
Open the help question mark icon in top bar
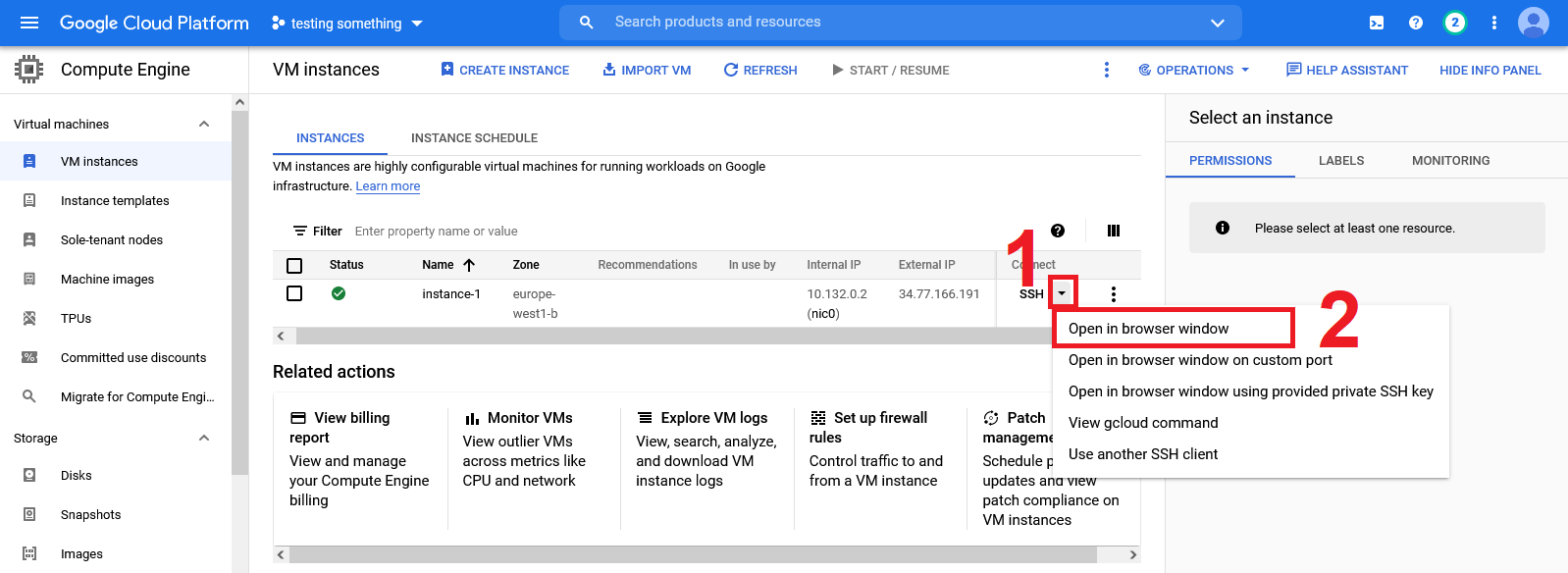[1415, 23]
